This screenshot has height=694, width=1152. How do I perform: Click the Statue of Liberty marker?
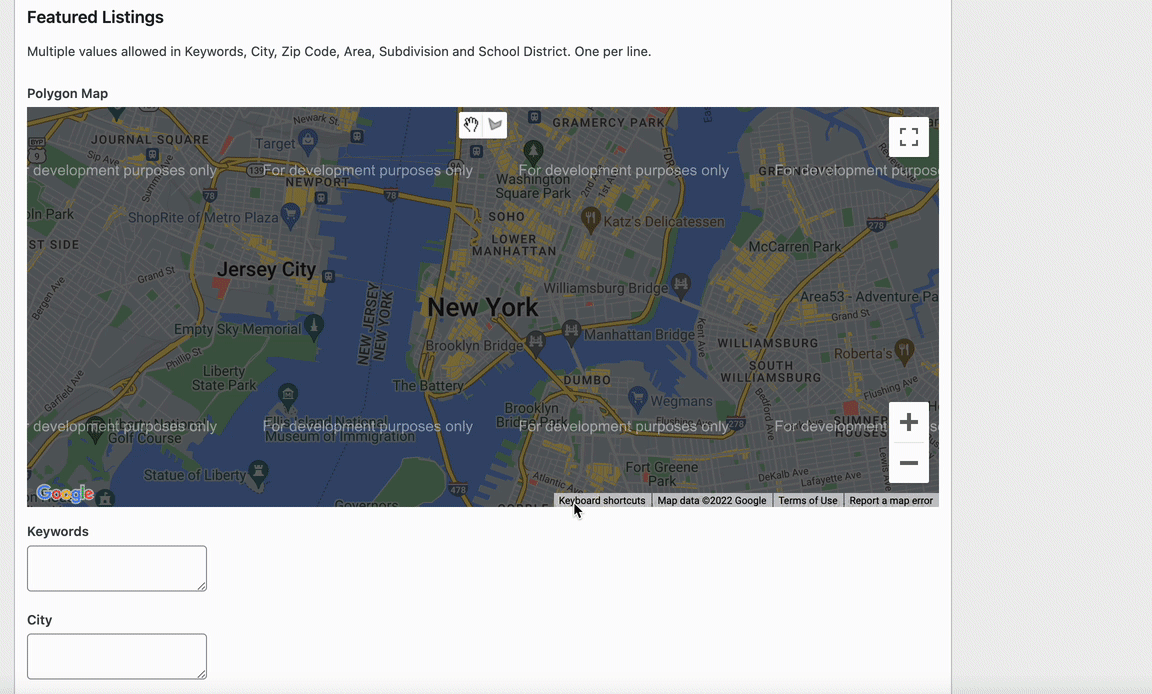pos(258,472)
